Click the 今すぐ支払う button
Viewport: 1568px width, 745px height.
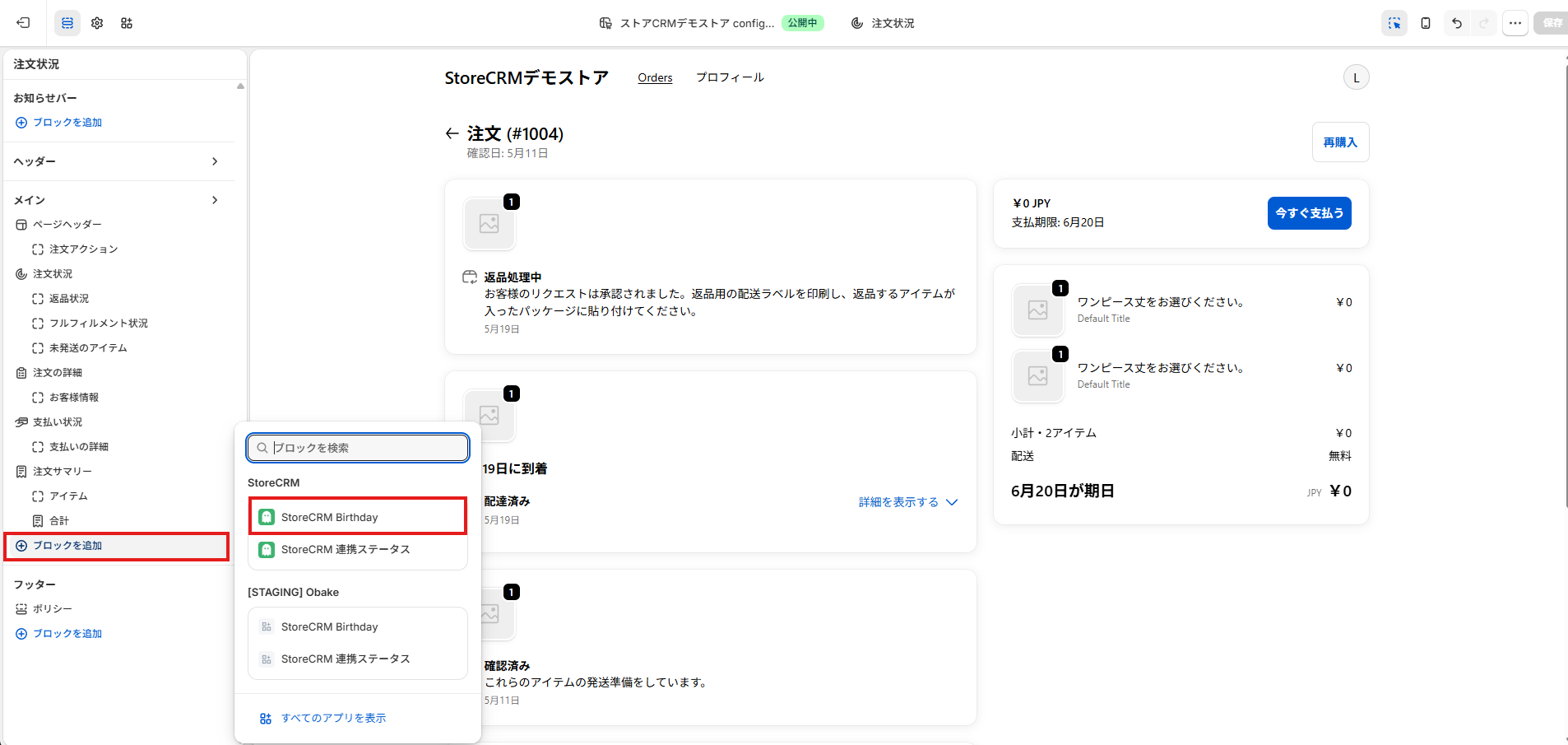tap(1310, 213)
